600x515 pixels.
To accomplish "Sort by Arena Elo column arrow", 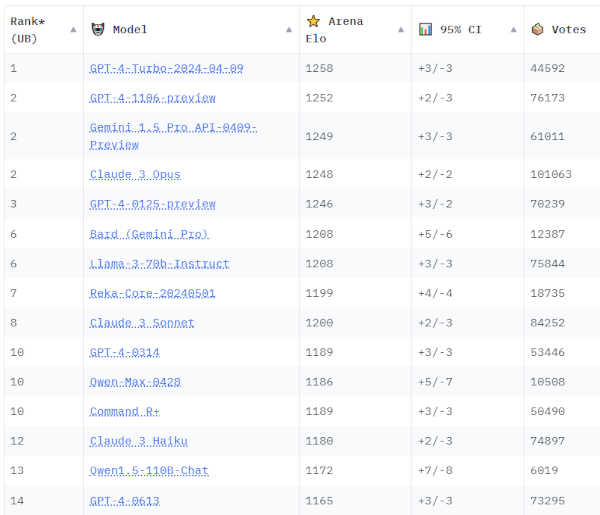I will 401,30.
